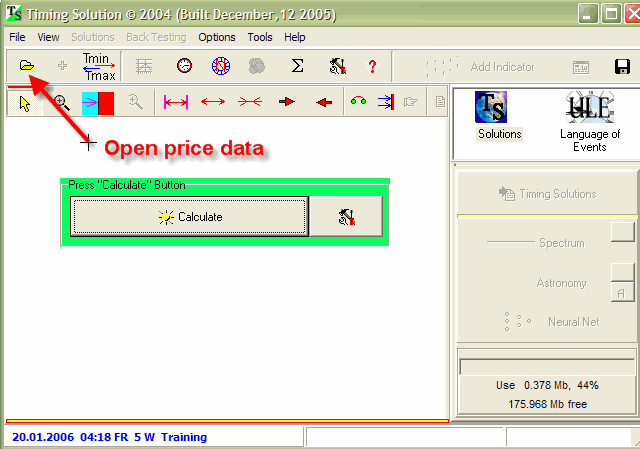Open the Tools menu
Image resolution: width=640 pixels, height=449 pixels.
[260, 37]
